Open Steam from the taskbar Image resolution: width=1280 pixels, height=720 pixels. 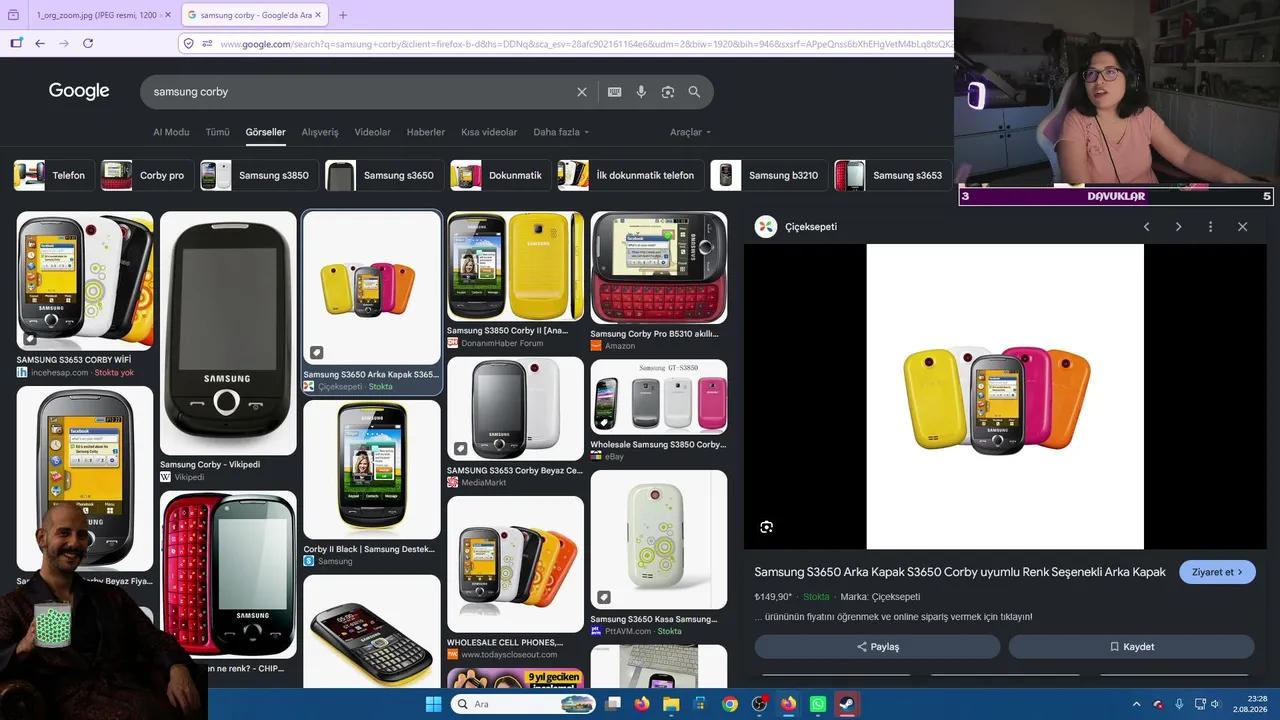(x=847, y=704)
